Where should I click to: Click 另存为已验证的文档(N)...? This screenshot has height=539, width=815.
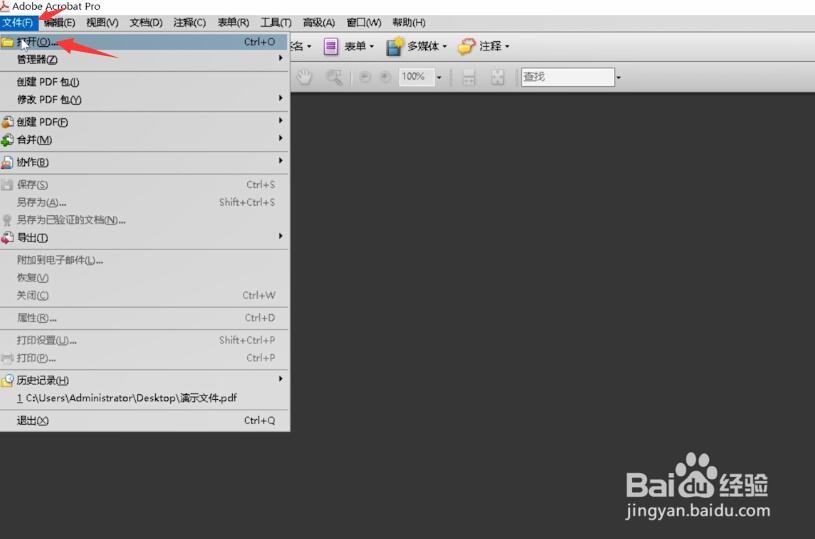(x=144, y=220)
